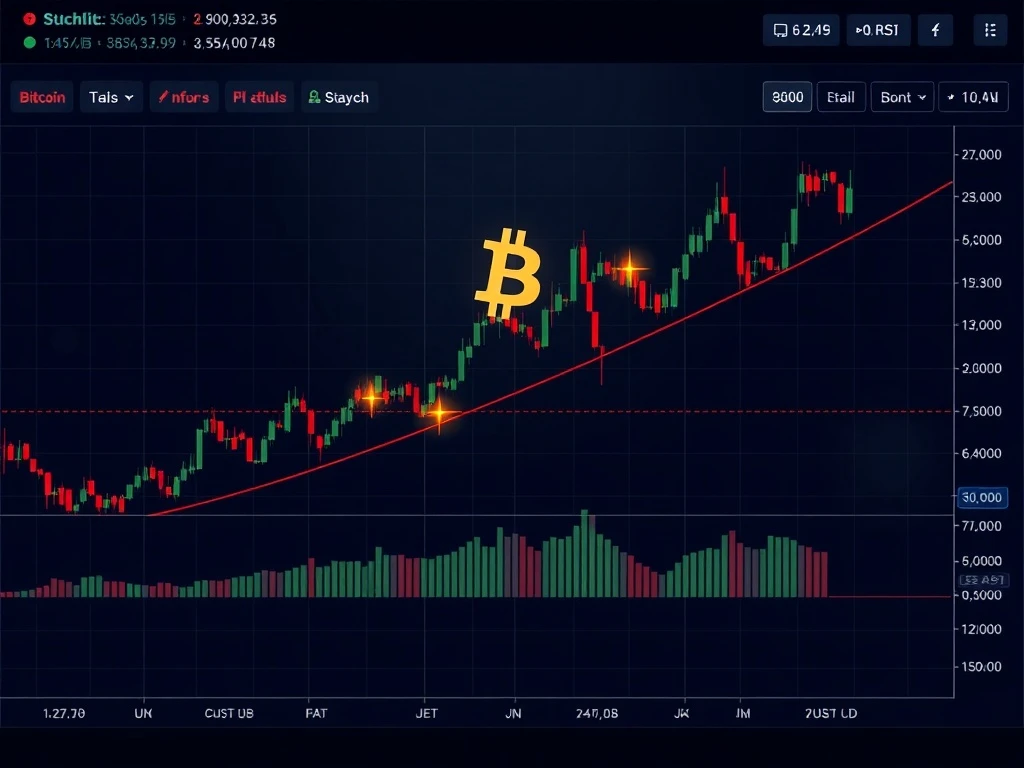Click the nfors button
This screenshot has height=768, width=1024.
[x=184, y=97]
